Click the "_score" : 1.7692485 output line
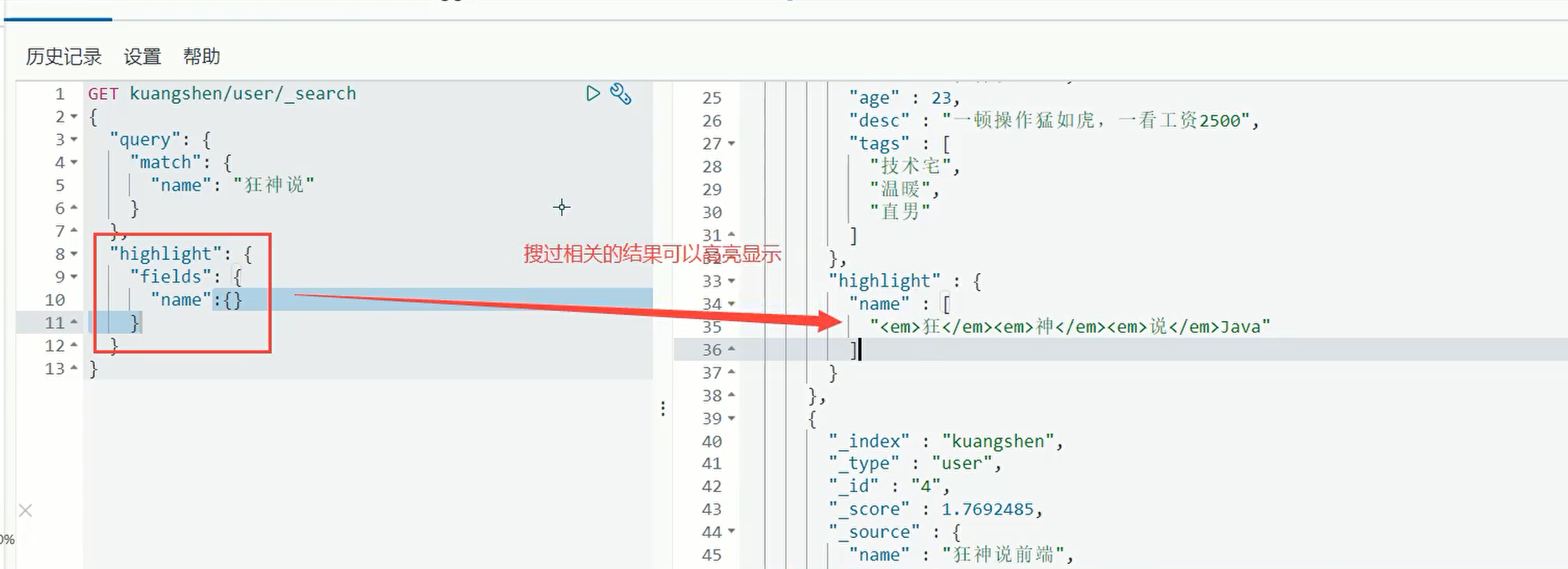Screen dimensions: 1568x569 point(936,510)
